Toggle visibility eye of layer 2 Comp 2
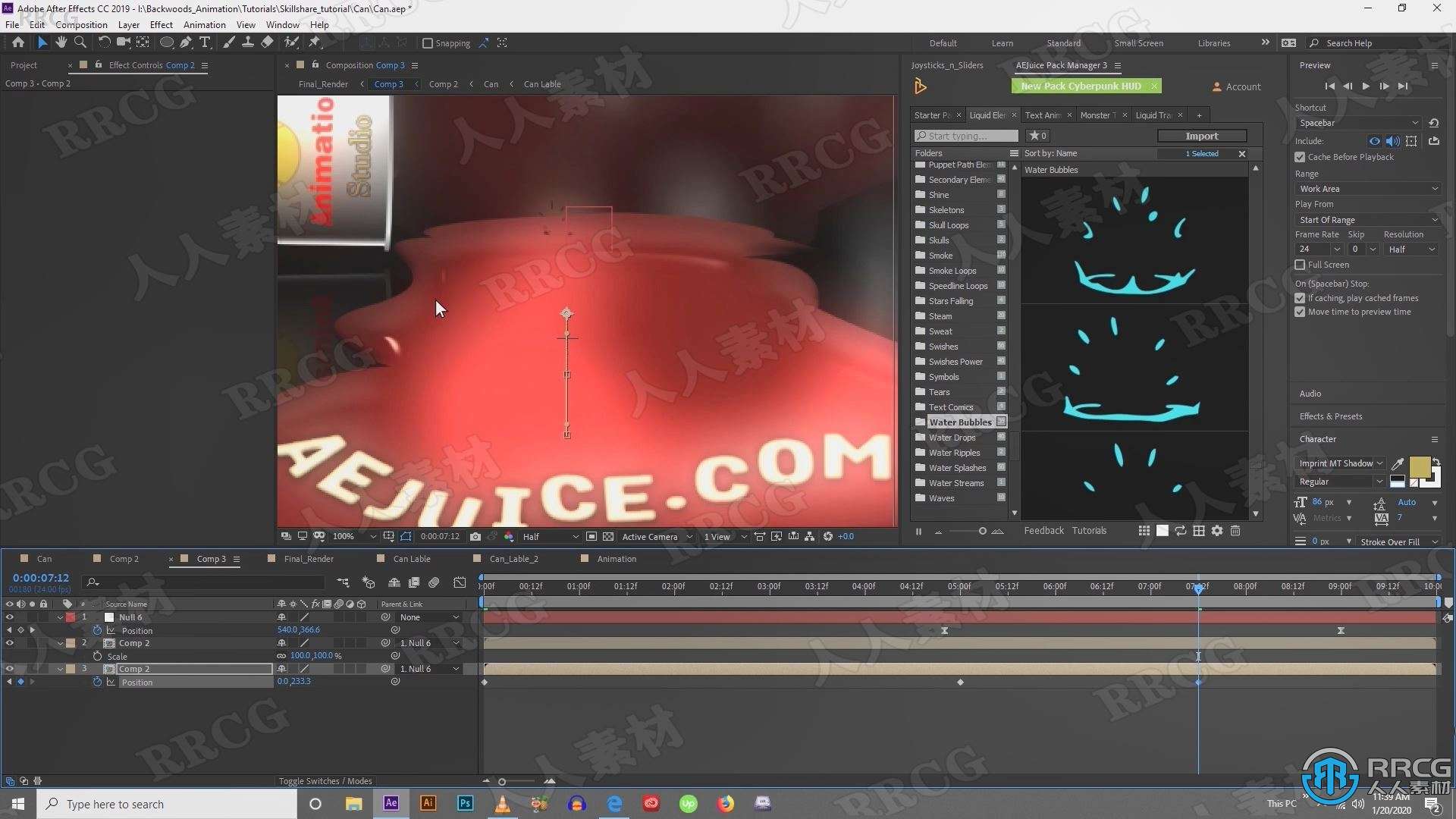1456x819 pixels. coord(10,643)
